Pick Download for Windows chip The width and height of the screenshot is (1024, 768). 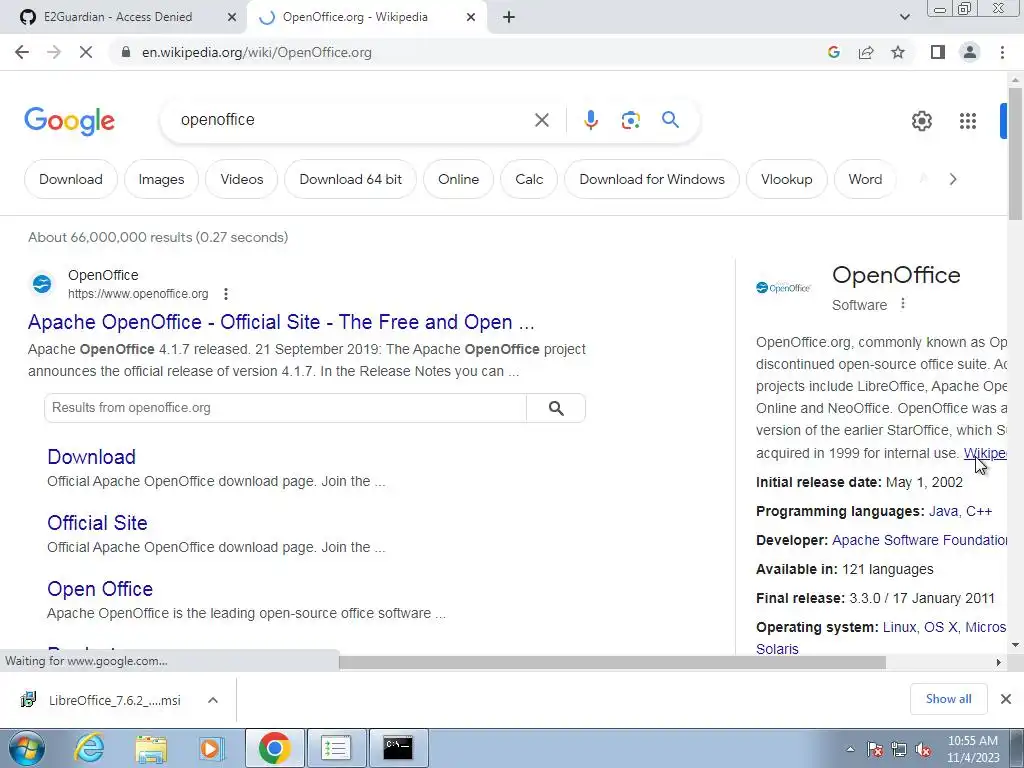652,179
